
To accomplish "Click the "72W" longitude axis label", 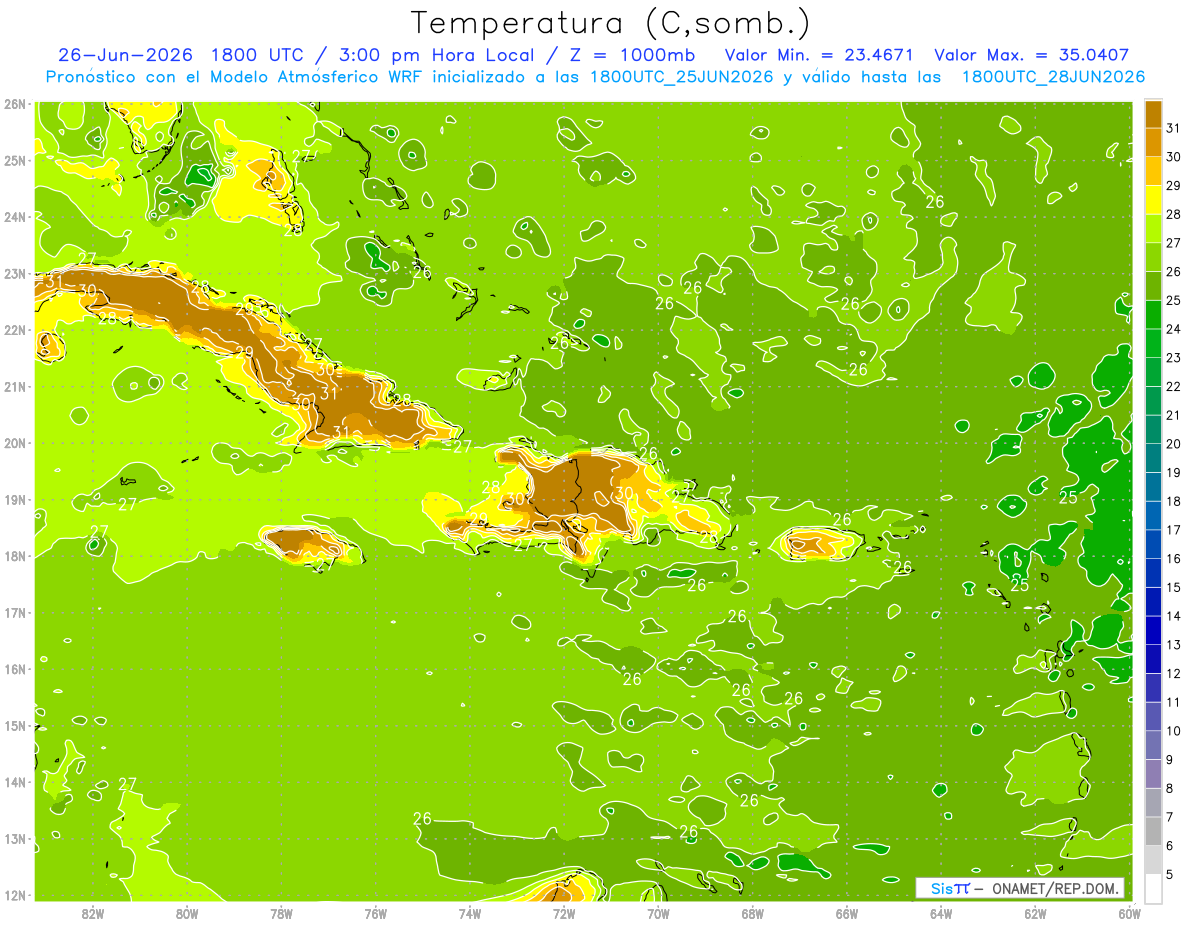I will point(564,912).
